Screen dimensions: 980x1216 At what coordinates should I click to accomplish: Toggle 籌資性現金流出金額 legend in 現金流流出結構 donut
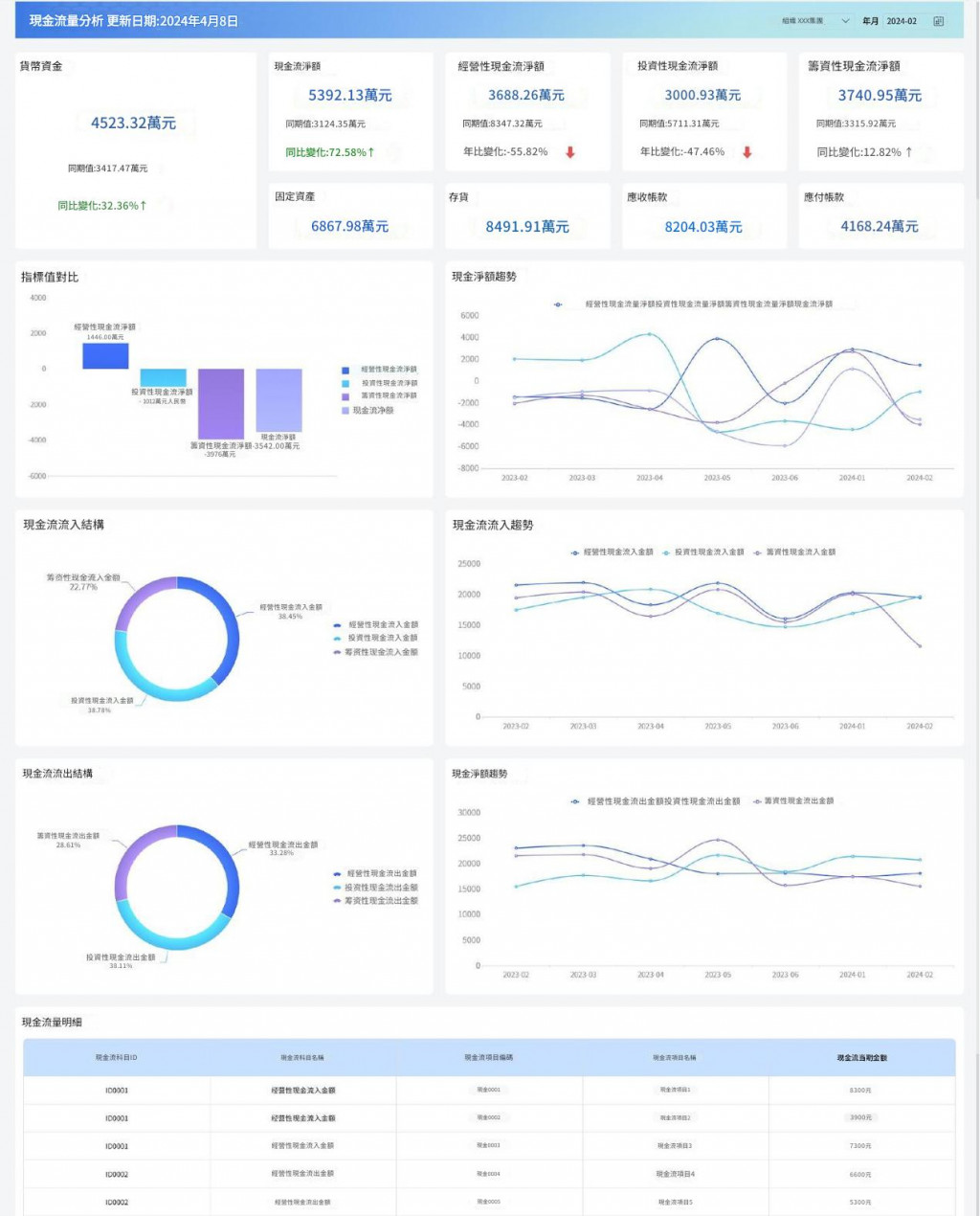pyautogui.click(x=375, y=901)
